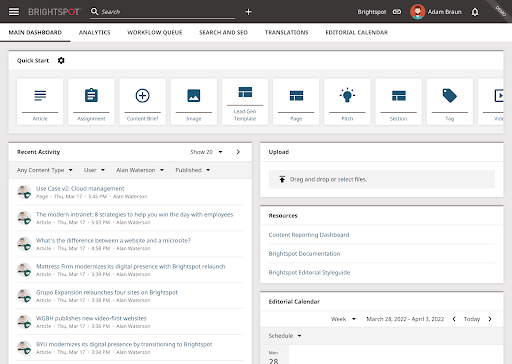Screen dimensions: 512x364
Task: Click the link icon beside Brightspot
Action: tap(397, 12)
